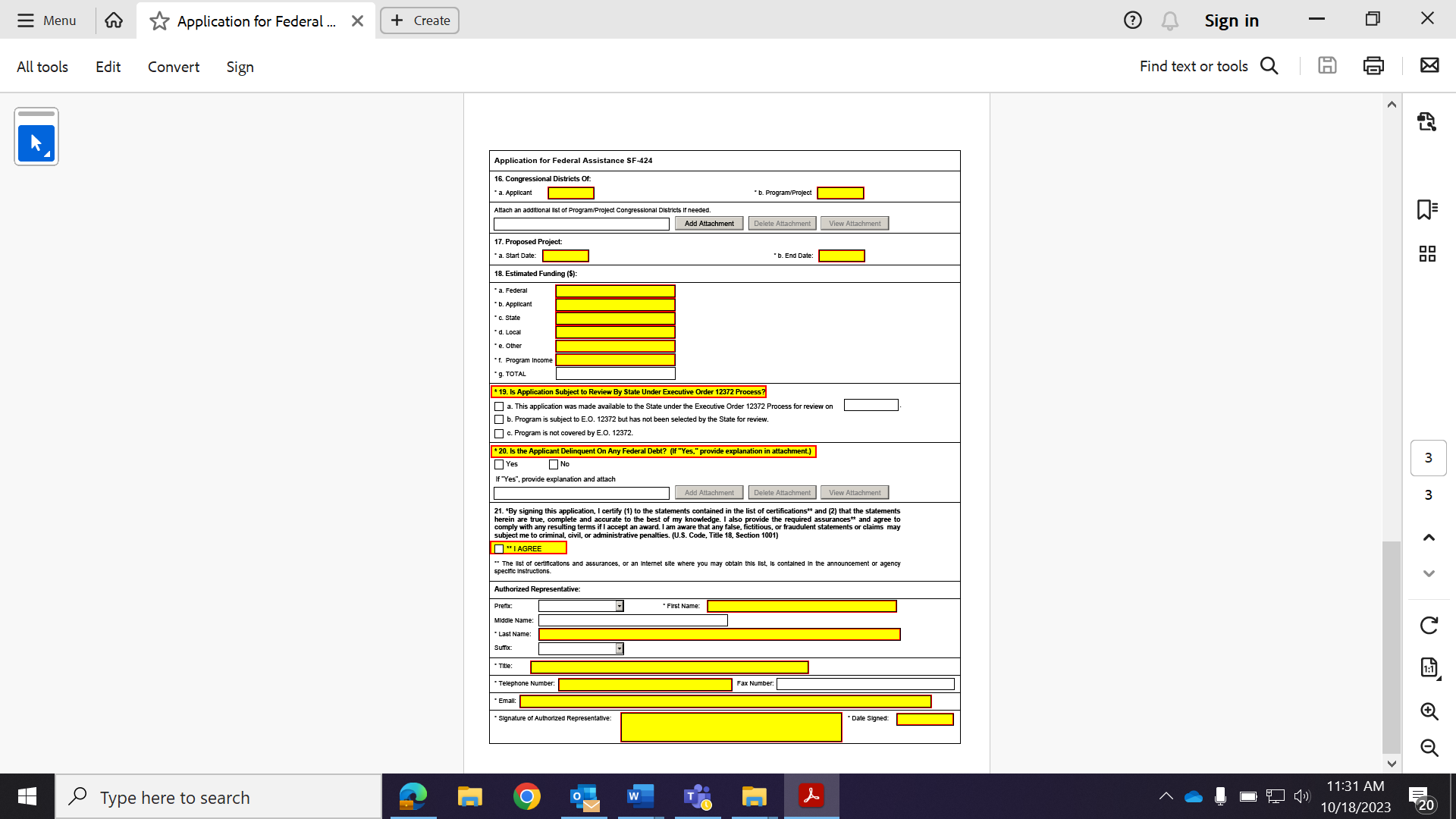Screen dimensions: 1456x819
Task: Click the print icon
Action: (1373, 66)
